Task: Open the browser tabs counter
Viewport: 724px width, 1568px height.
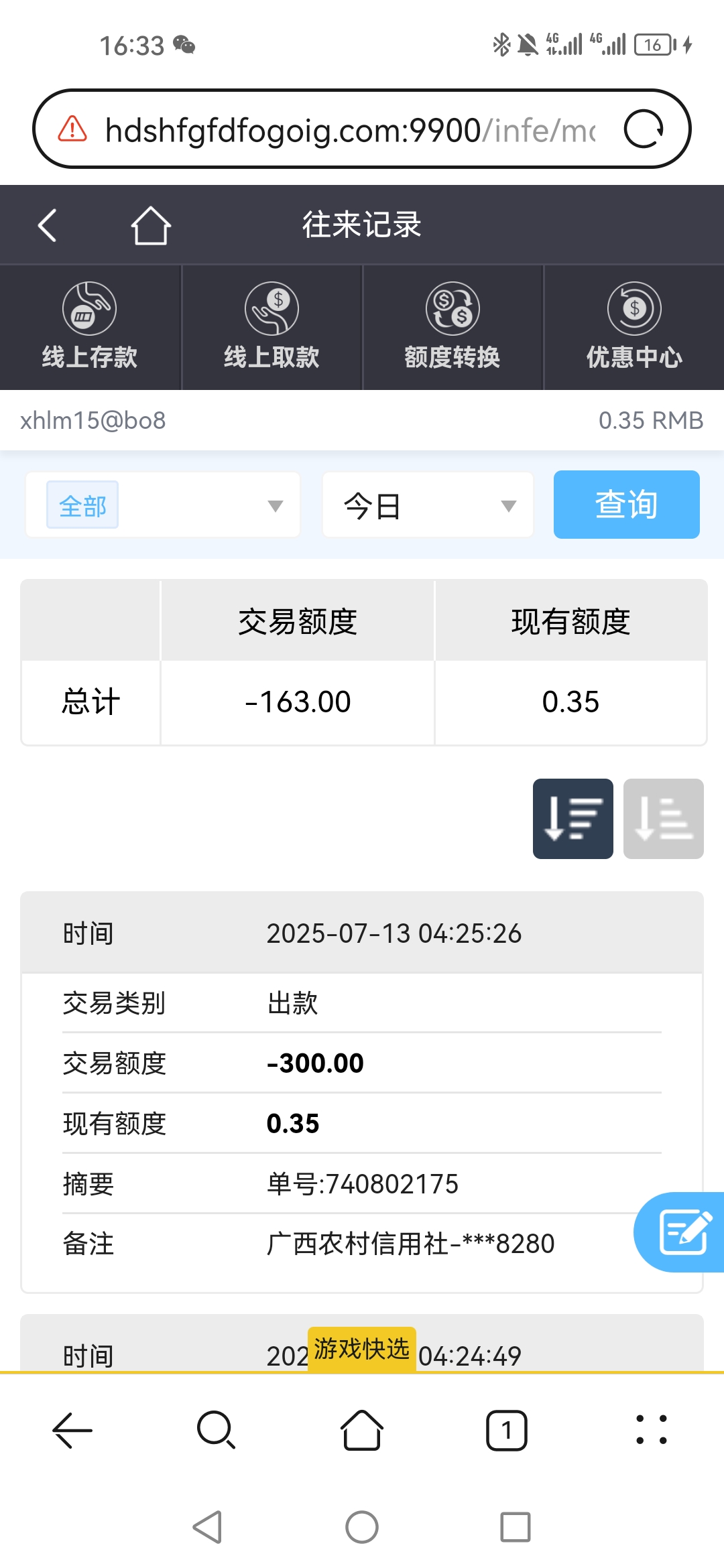Action: [x=506, y=1430]
